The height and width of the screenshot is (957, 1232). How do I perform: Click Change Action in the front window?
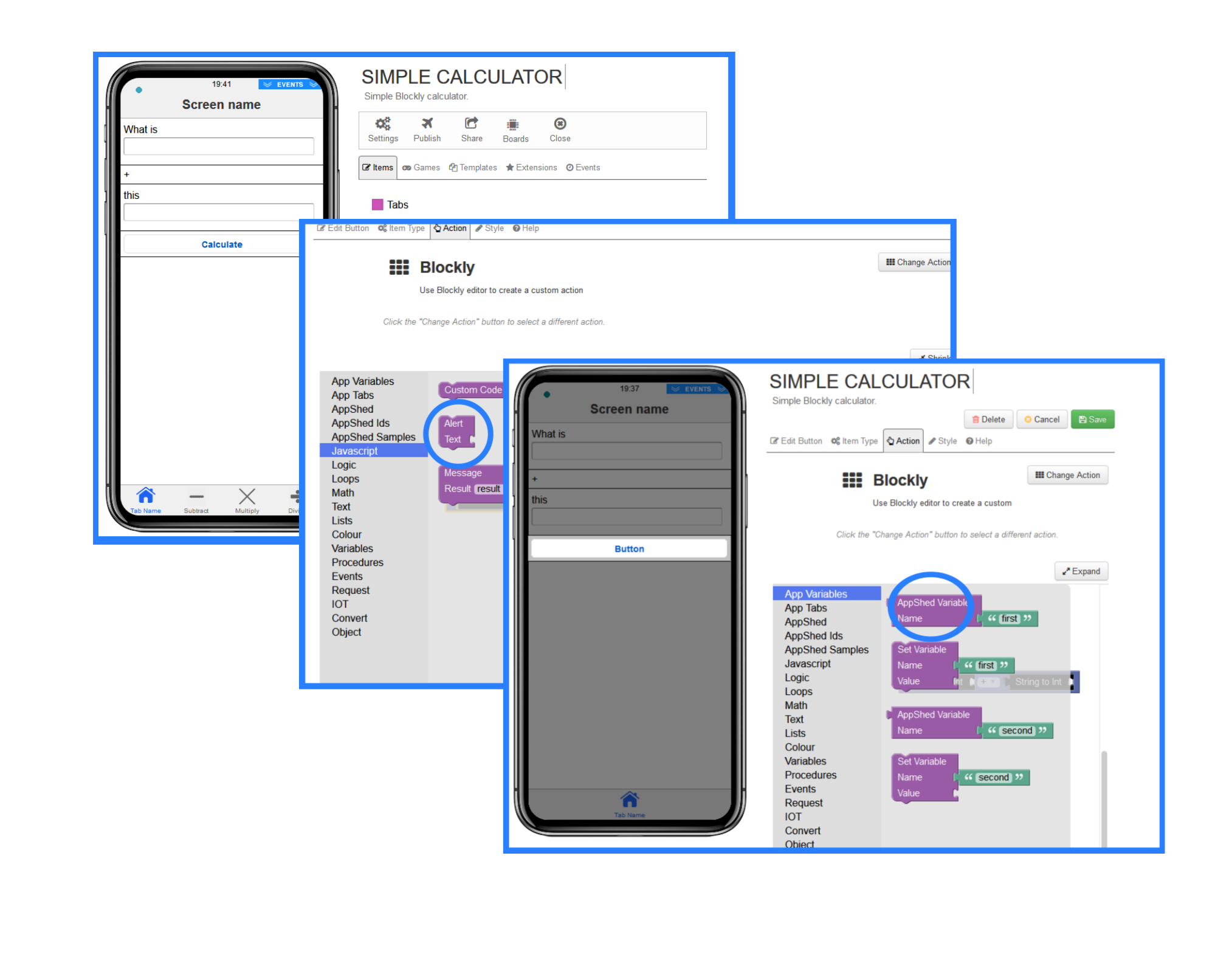tap(1067, 475)
